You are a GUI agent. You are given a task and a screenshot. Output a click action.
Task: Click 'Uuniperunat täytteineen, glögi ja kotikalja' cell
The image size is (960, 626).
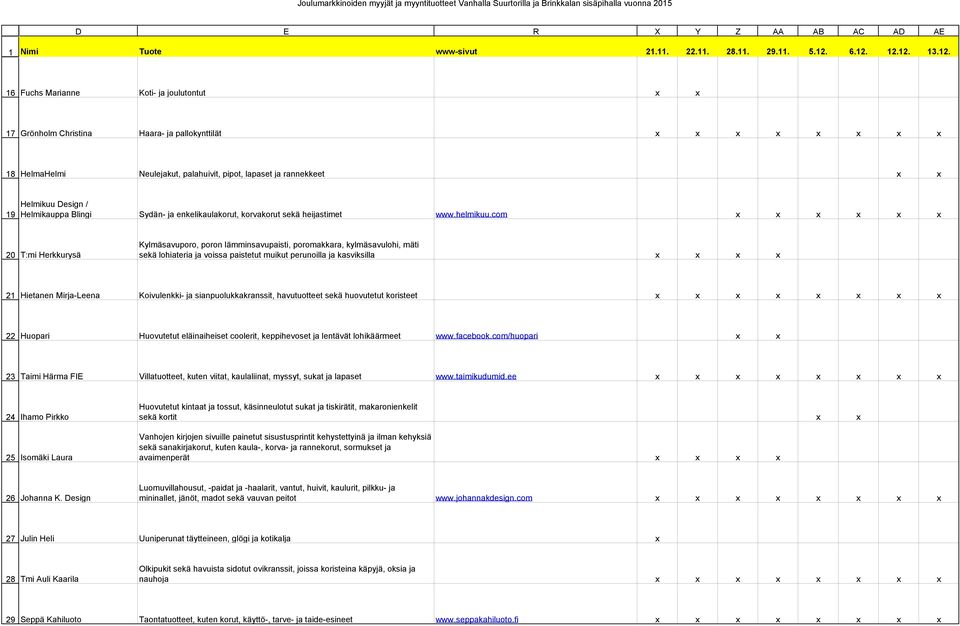pyautogui.click(x=286, y=523)
